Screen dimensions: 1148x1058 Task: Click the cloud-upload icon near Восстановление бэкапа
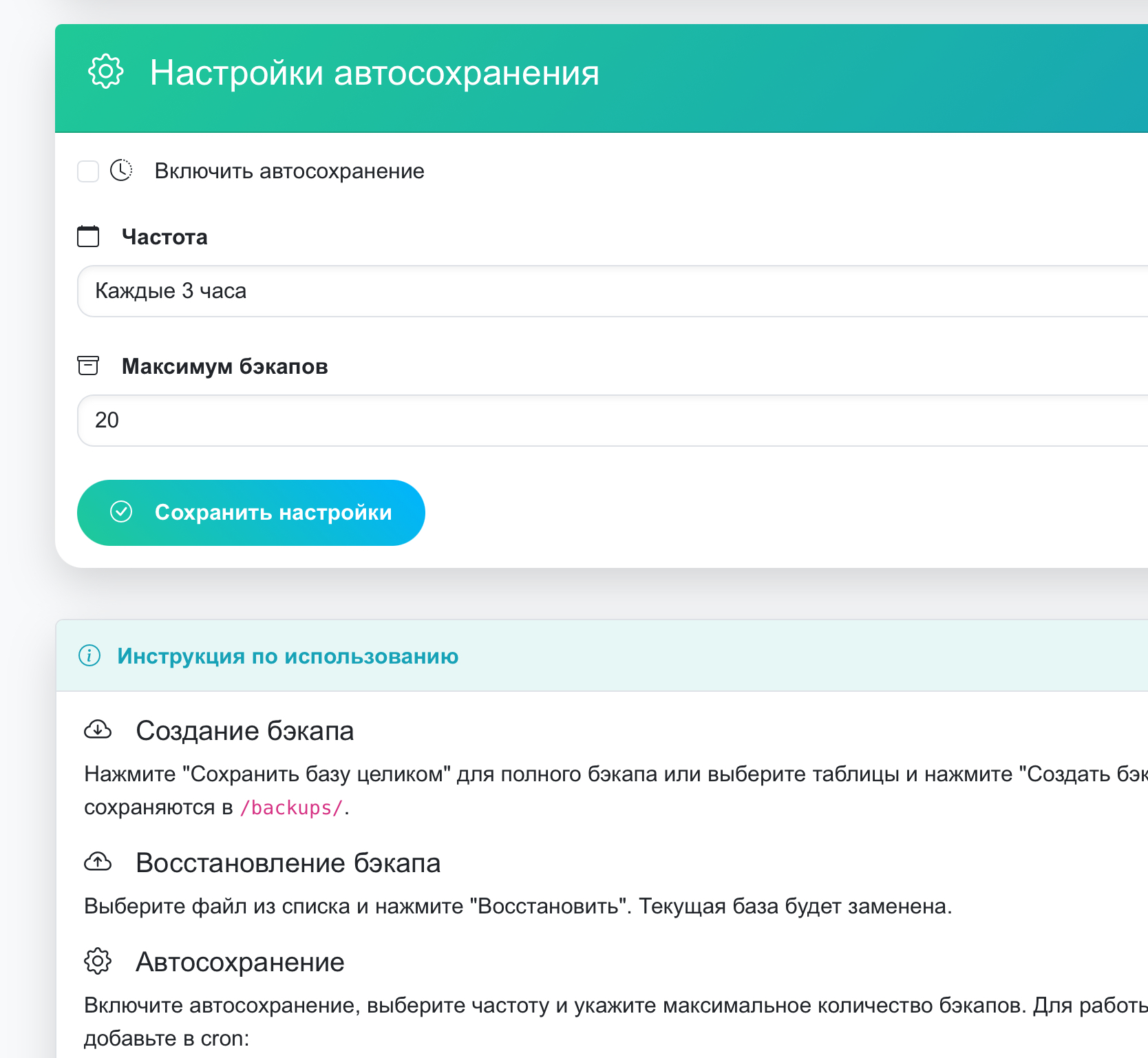point(98,862)
